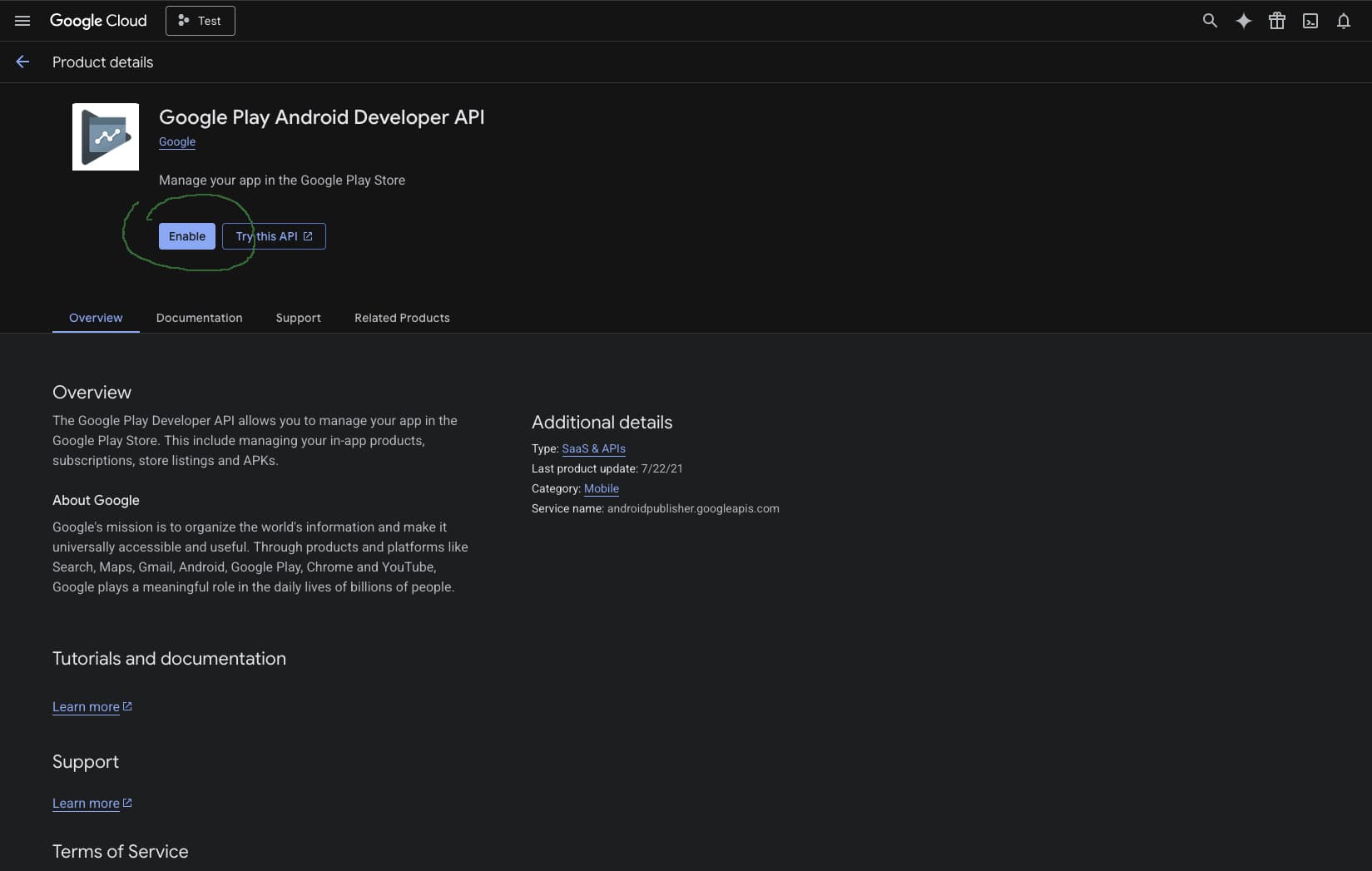Open Learn more under Support

(x=92, y=803)
